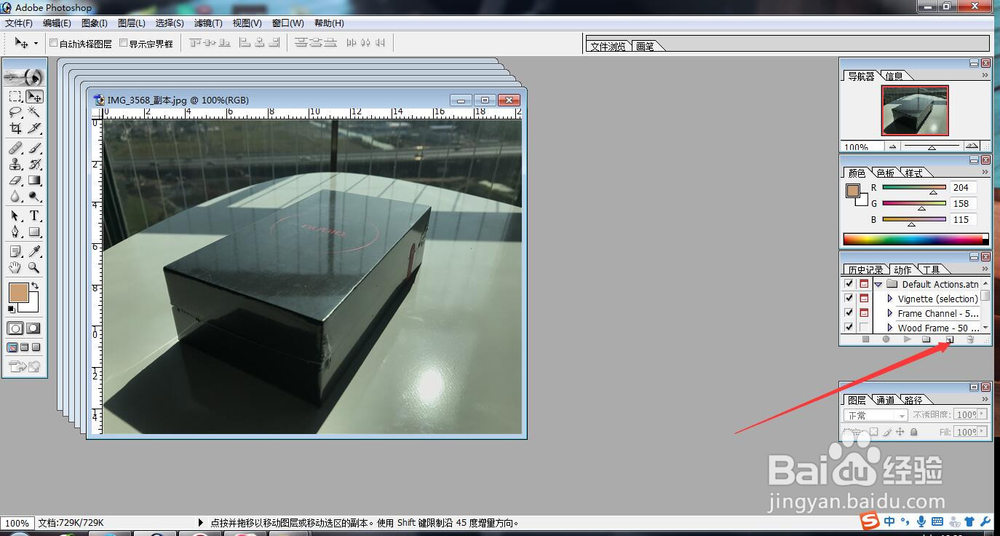Open the Navigator panel flyout menu arrow
Screen dimensions: 1000x536
coord(986,75)
